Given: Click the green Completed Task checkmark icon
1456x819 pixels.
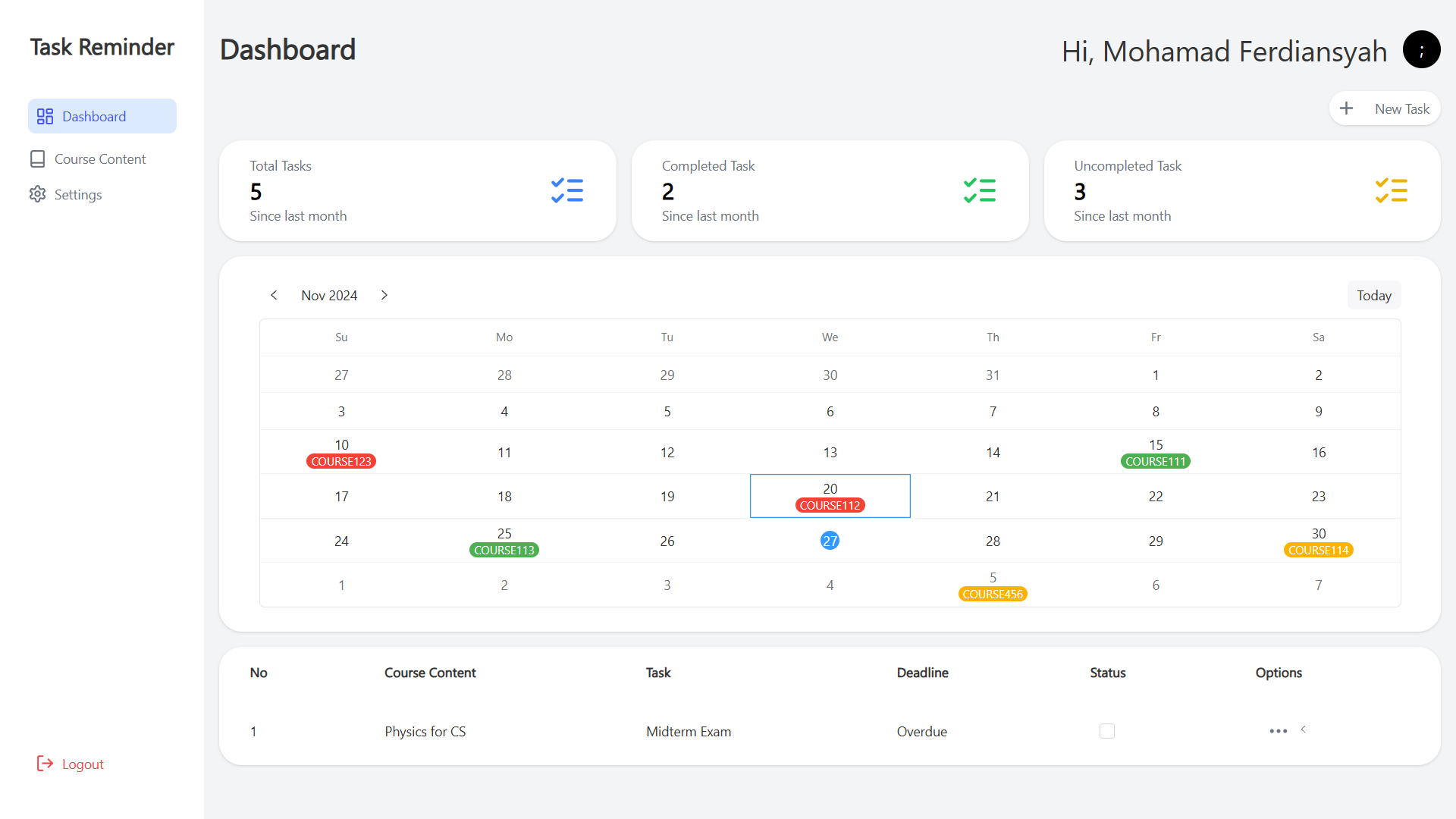Looking at the screenshot, I should click(x=979, y=190).
